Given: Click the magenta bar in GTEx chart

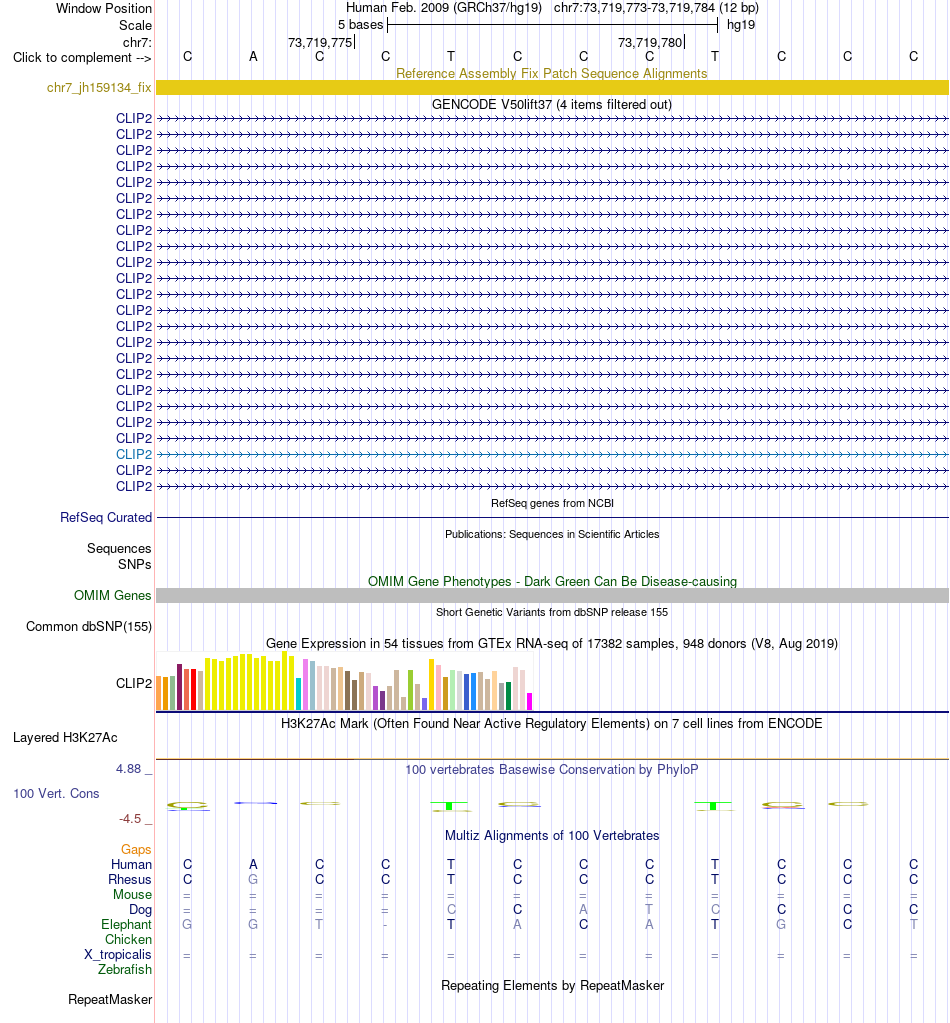Looking at the screenshot, I should tap(530, 701).
